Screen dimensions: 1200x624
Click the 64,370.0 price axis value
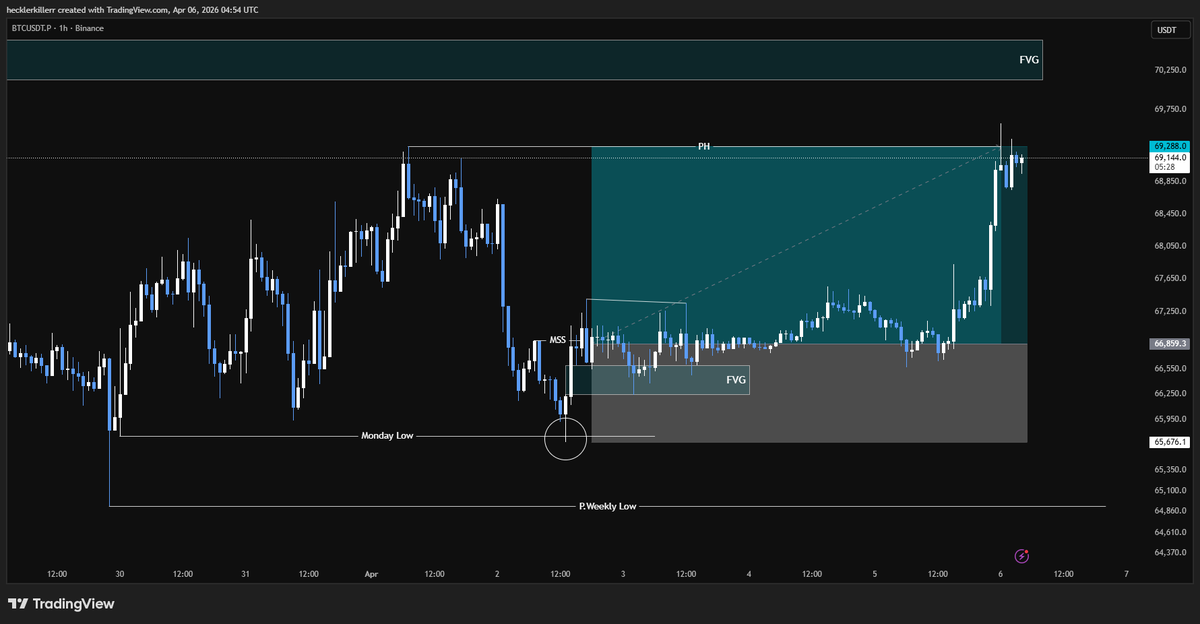click(x=1169, y=551)
